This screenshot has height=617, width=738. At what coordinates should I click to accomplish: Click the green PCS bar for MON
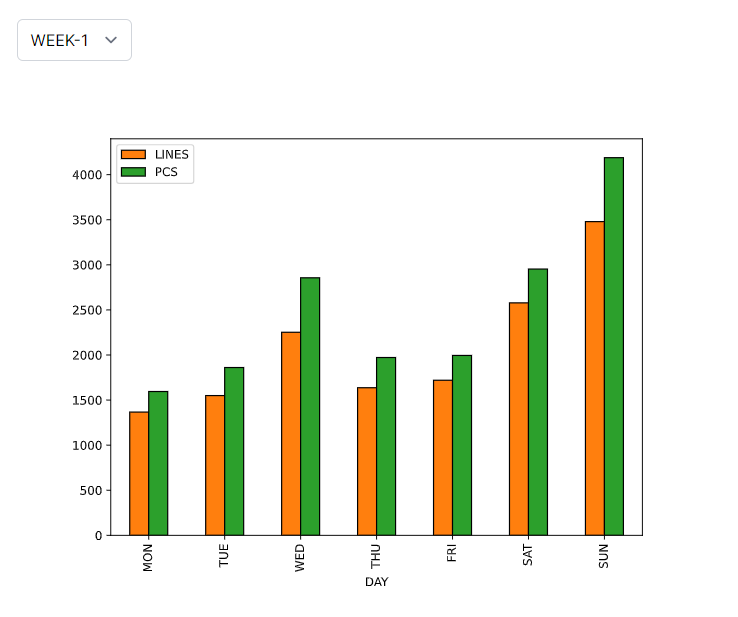click(158, 463)
